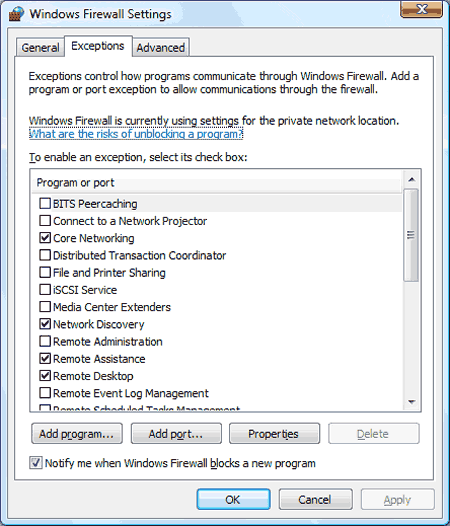Viewport: 450px width, 526px height.
Task: Click the scroll up arrow in program list
Action: click(x=411, y=180)
